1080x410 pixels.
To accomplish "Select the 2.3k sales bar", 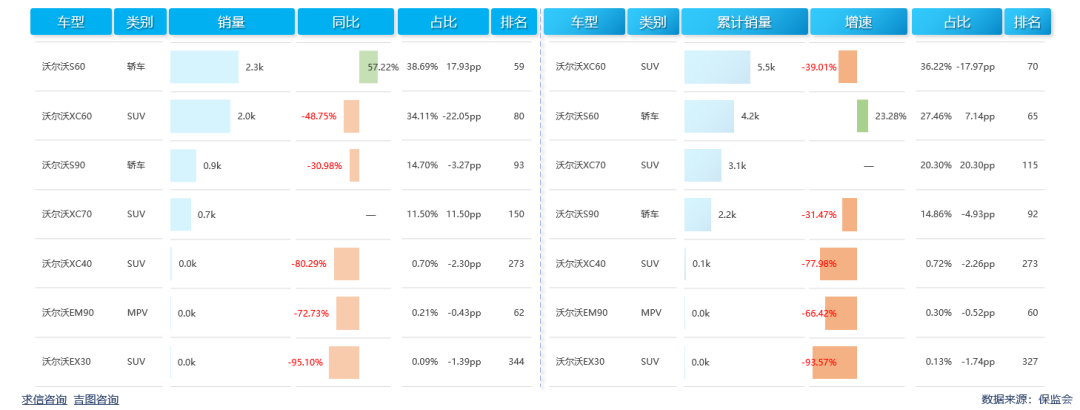I will coord(204,67).
